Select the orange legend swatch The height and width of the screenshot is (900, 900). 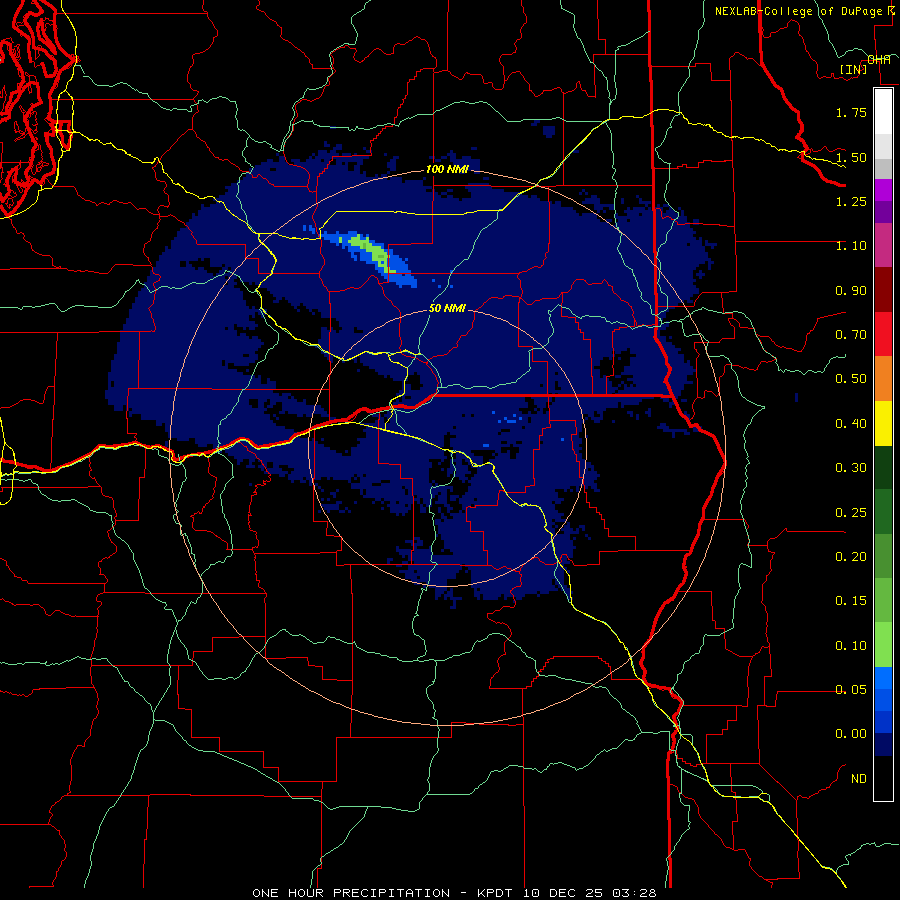[883, 379]
